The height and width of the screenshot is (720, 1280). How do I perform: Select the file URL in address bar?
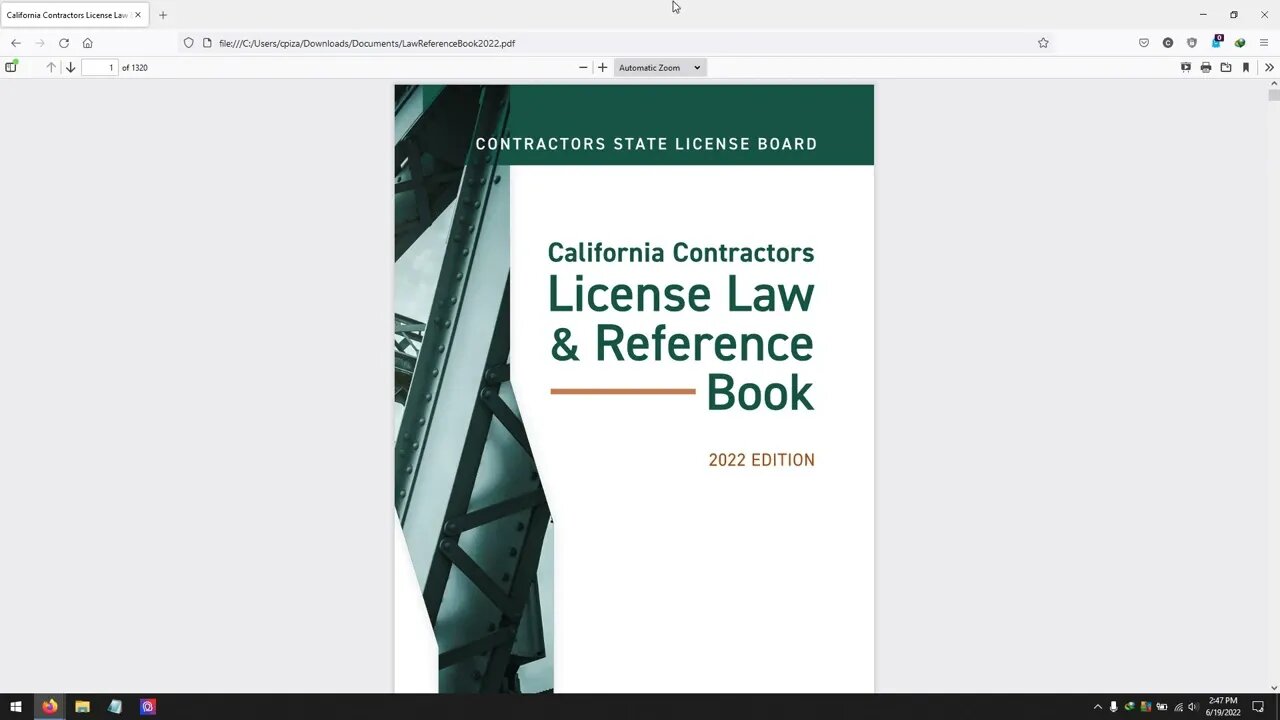tap(367, 43)
